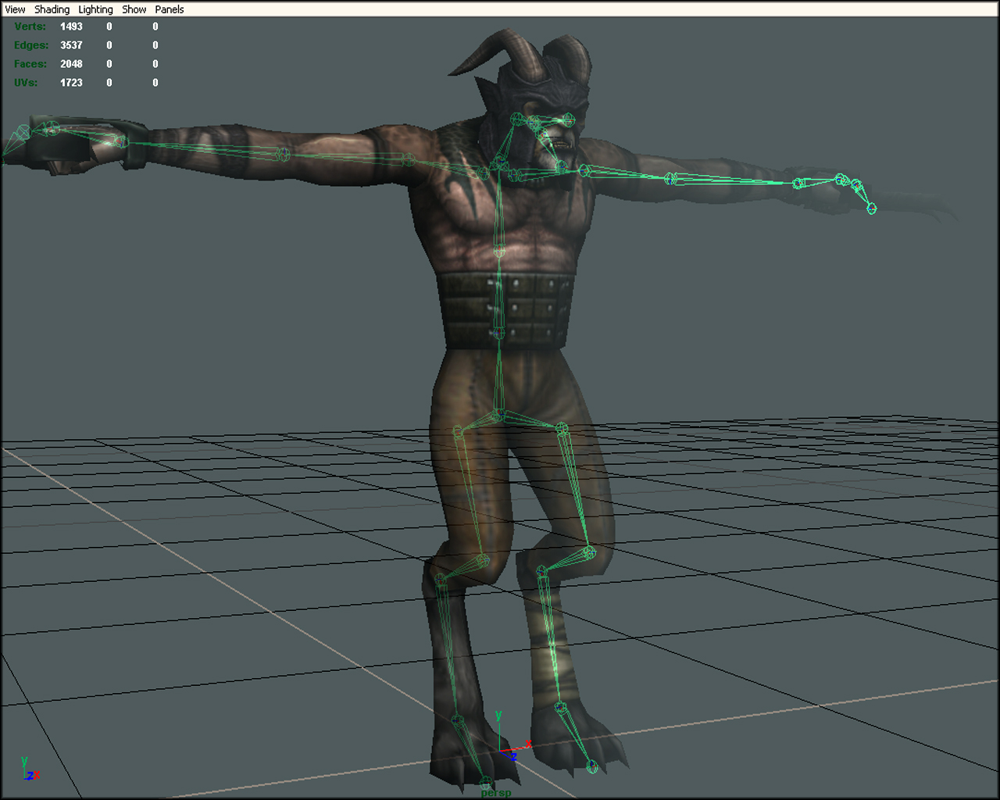Open the Shading menu
1000x800 pixels.
coord(52,9)
